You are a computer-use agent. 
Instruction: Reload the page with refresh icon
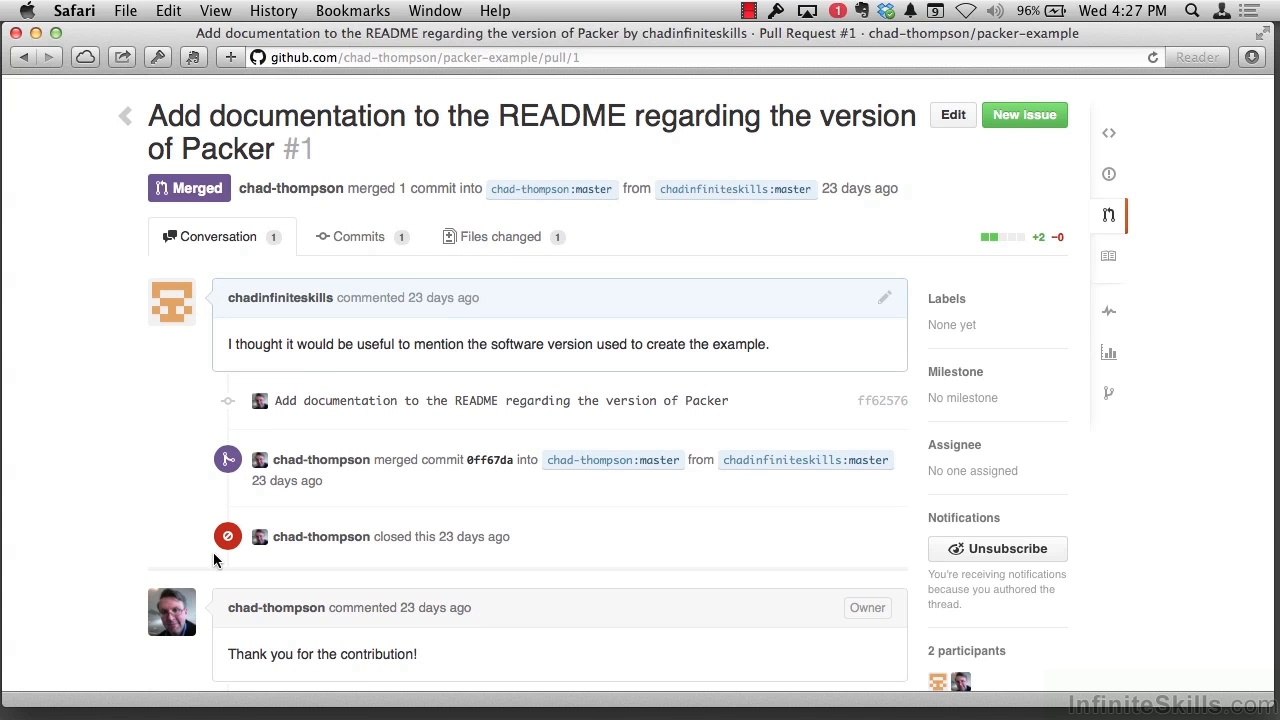tap(1153, 58)
